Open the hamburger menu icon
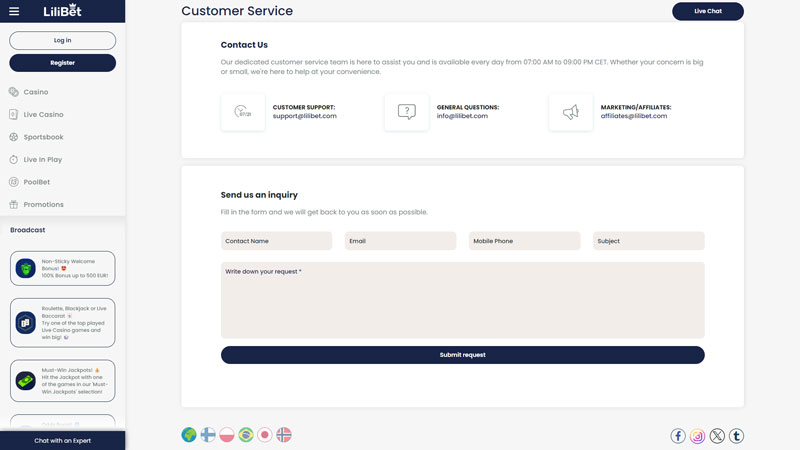The width and height of the screenshot is (800, 450). pos(13,11)
